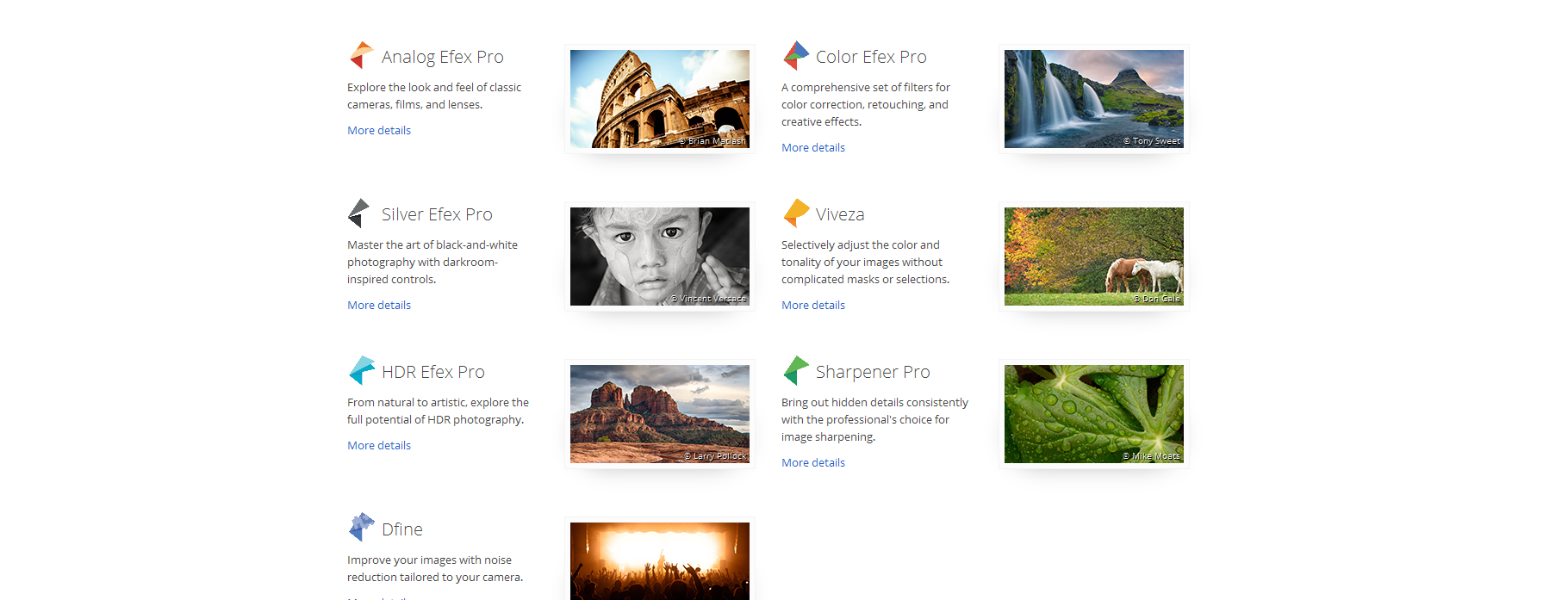Image resolution: width=1568 pixels, height=600 pixels.
Task: View the concert crowd thumbnail for Dfine
Action: pos(660,561)
